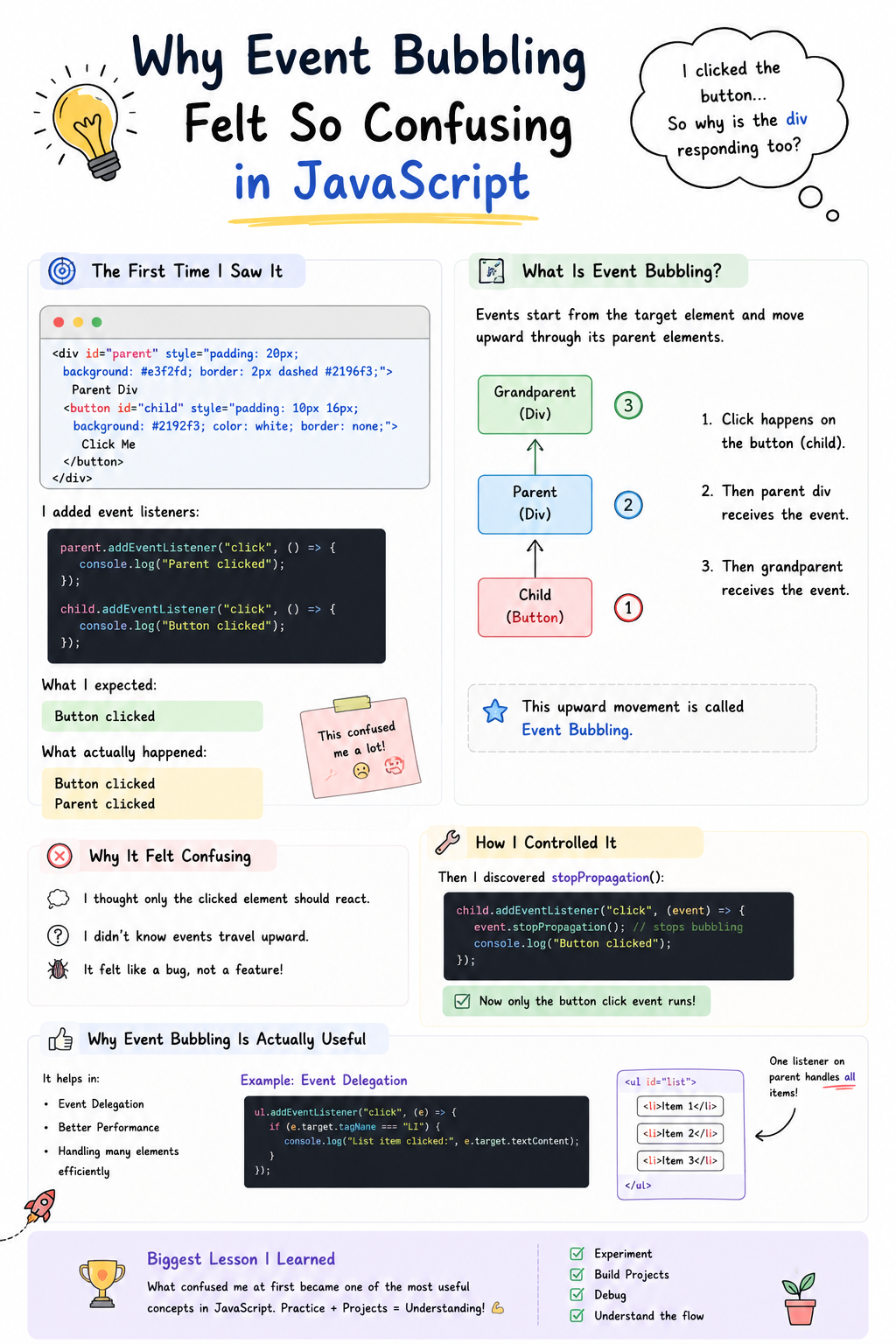Click the blue circled number 2
This screenshot has height=1344, width=896.
(x=628, y=505)
